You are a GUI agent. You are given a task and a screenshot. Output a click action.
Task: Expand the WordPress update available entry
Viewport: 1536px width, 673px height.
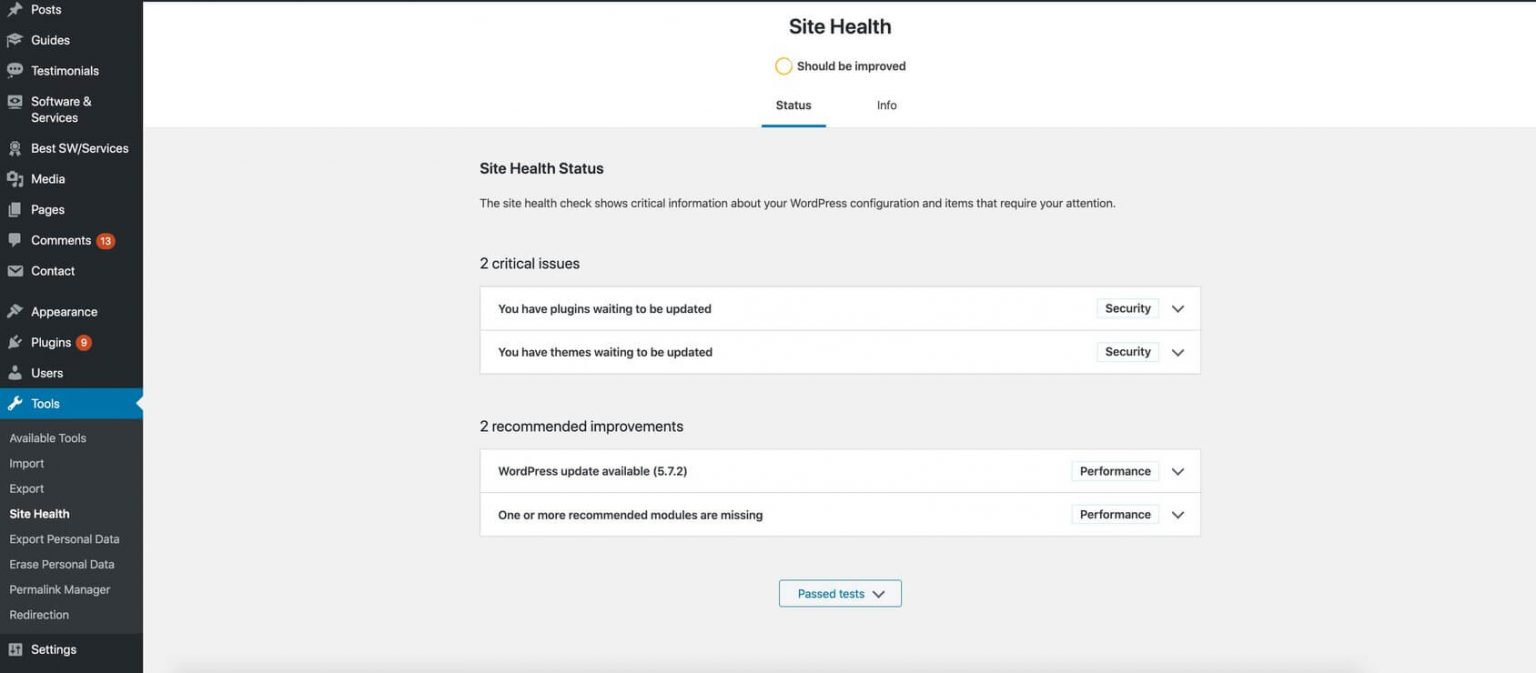[1177, 471]
